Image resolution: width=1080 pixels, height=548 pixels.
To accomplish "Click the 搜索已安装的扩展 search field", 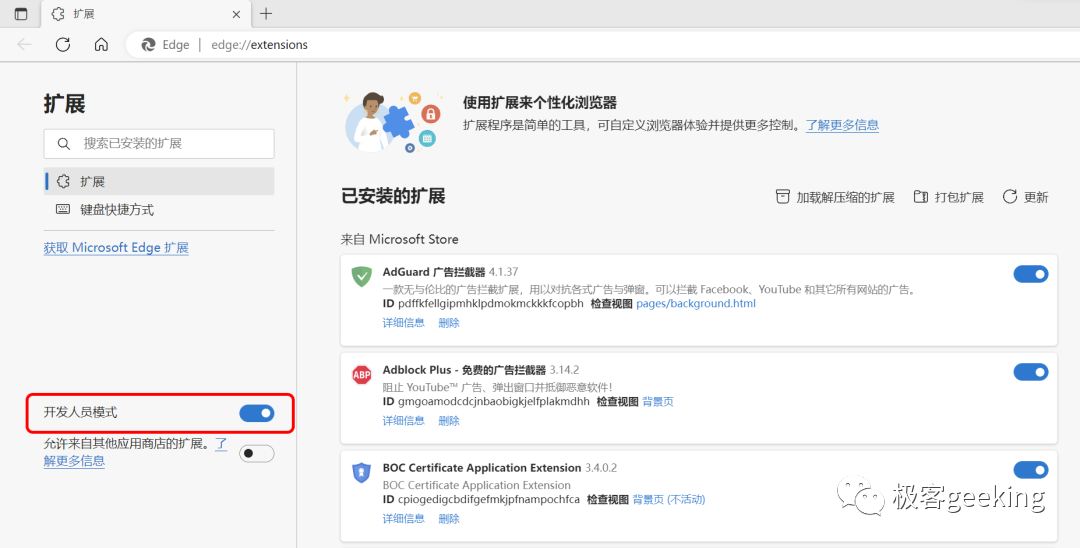I will (x=160, y=144).
